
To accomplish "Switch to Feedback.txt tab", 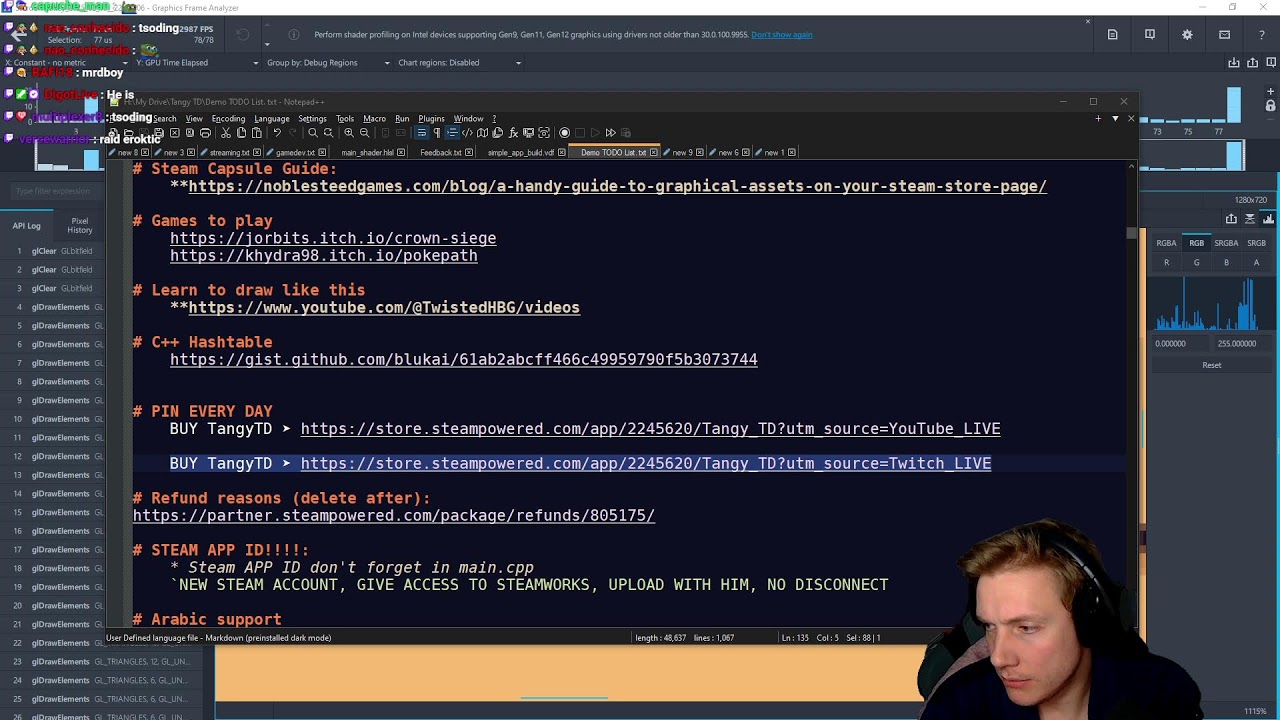I will tap(441, 153).
